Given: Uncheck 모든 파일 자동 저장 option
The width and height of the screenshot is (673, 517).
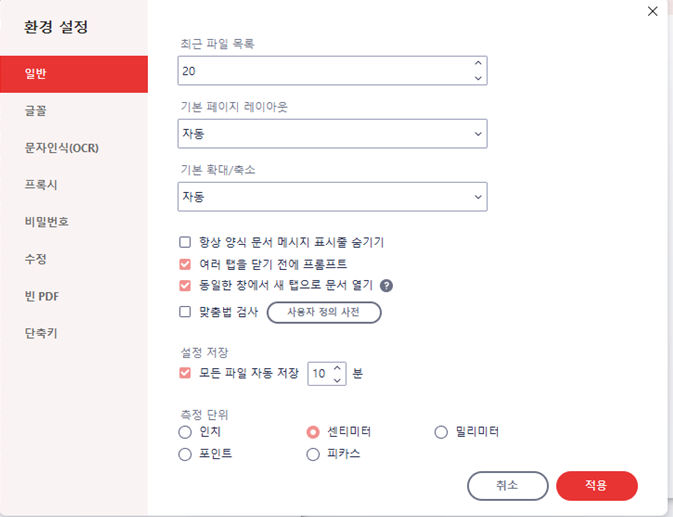Looking at the screenshot, I should pyautogui.click(x=185, y=373).
